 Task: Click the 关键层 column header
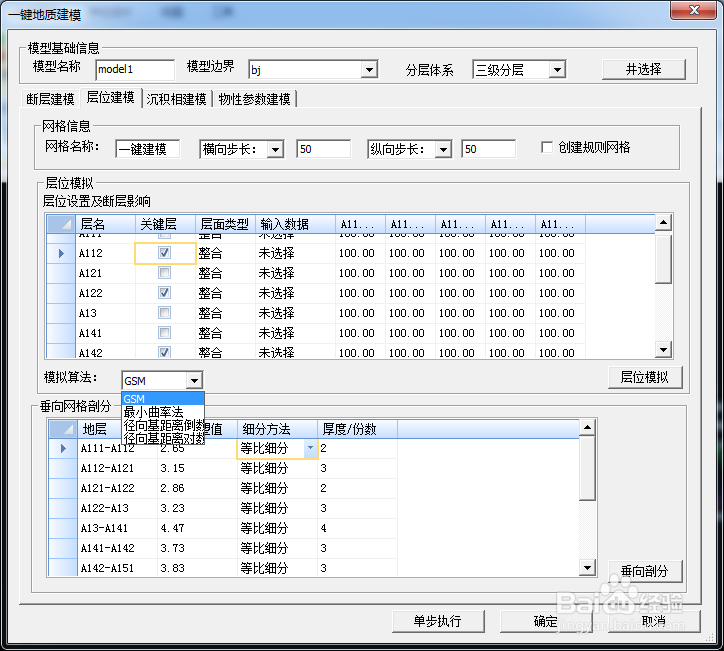point(165,224)
